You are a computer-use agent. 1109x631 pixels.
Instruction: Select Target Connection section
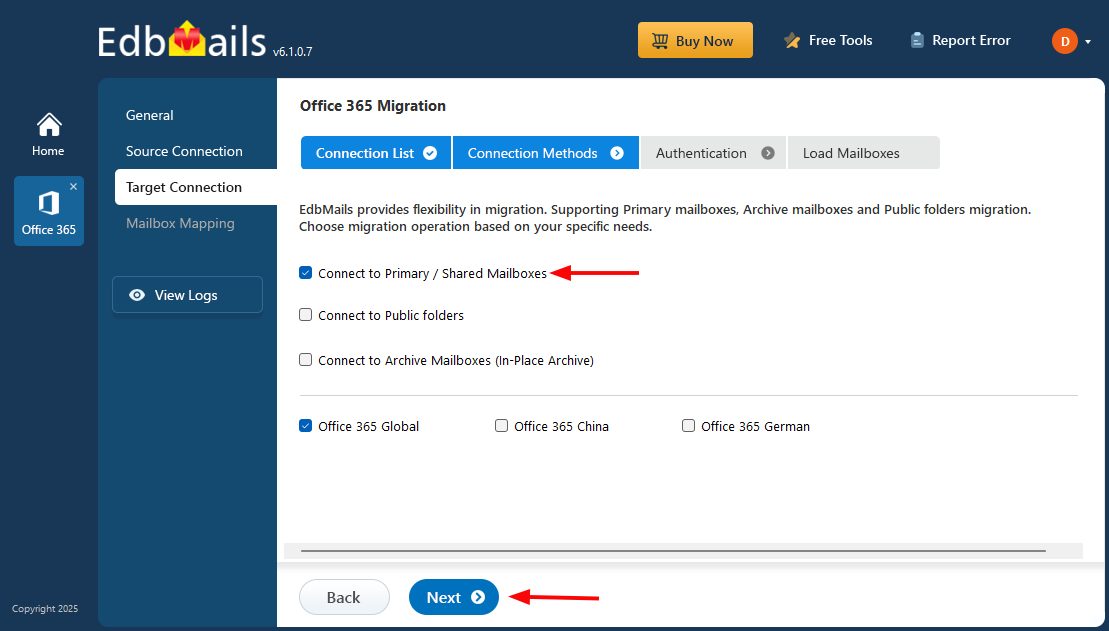196,187
